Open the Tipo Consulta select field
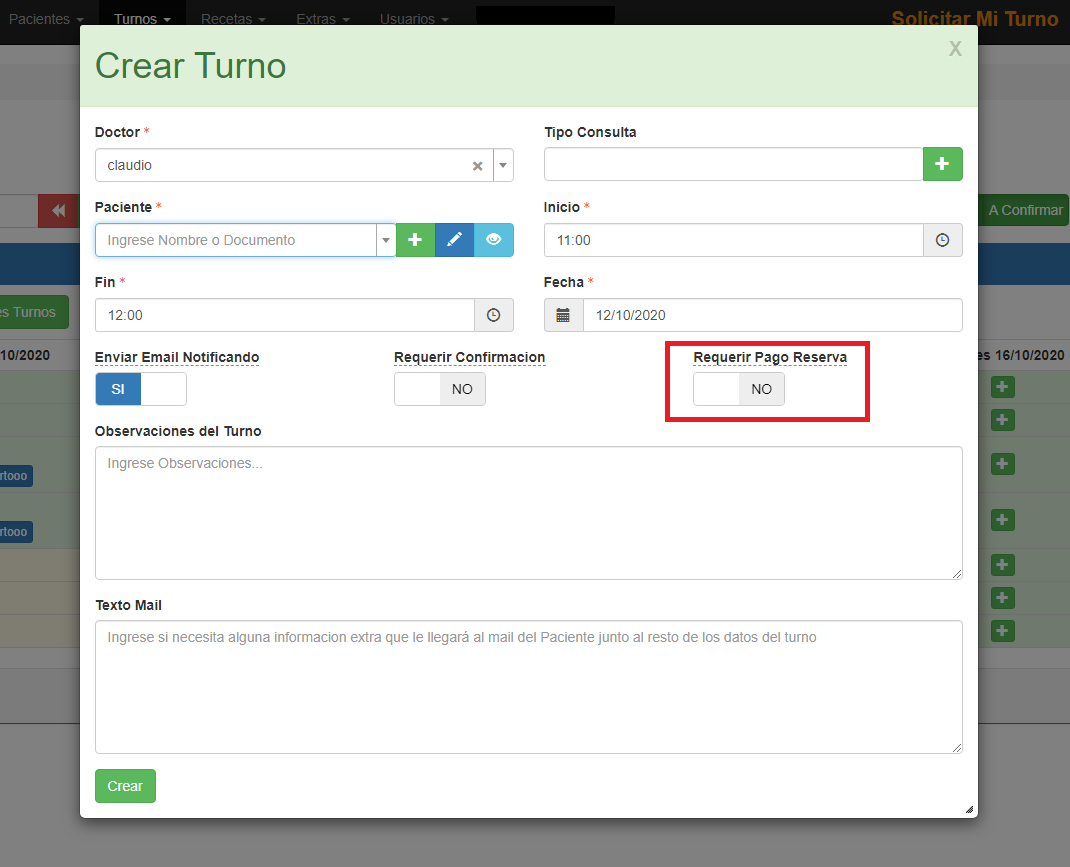Screen dimensions: 1070x867 coord(732,164)
